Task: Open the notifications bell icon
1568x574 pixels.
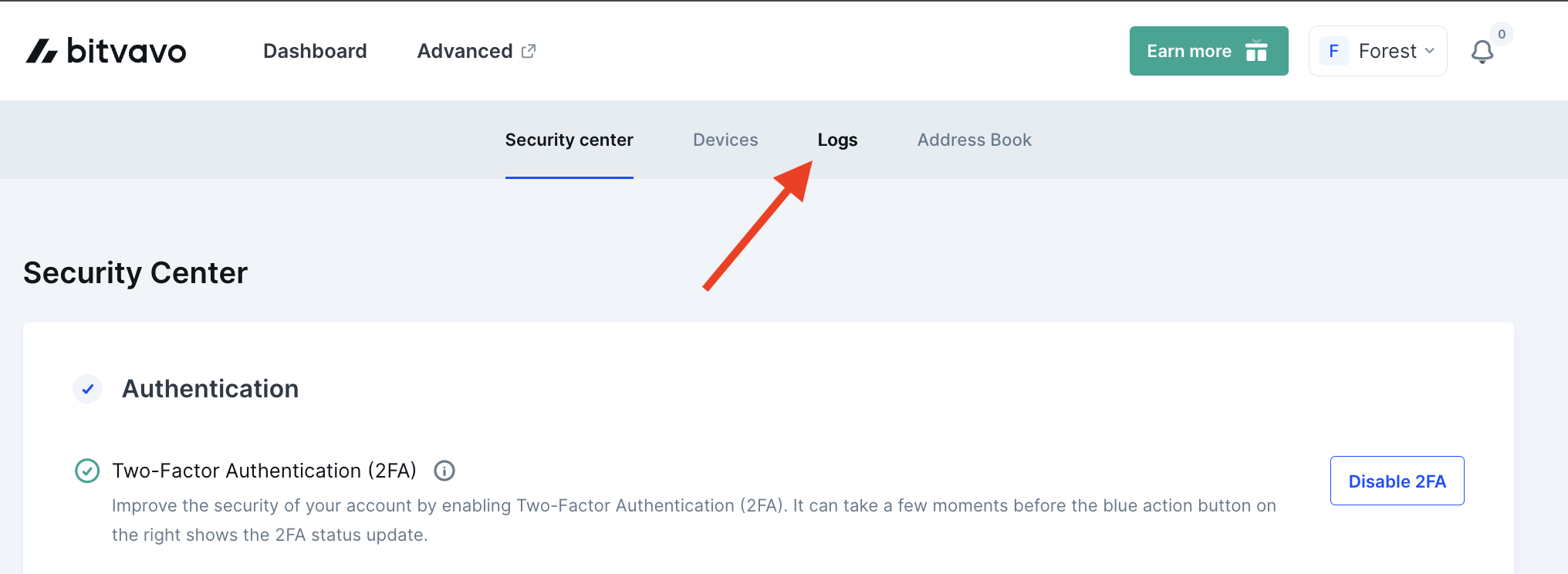Action: click(x=1482, y=52)
